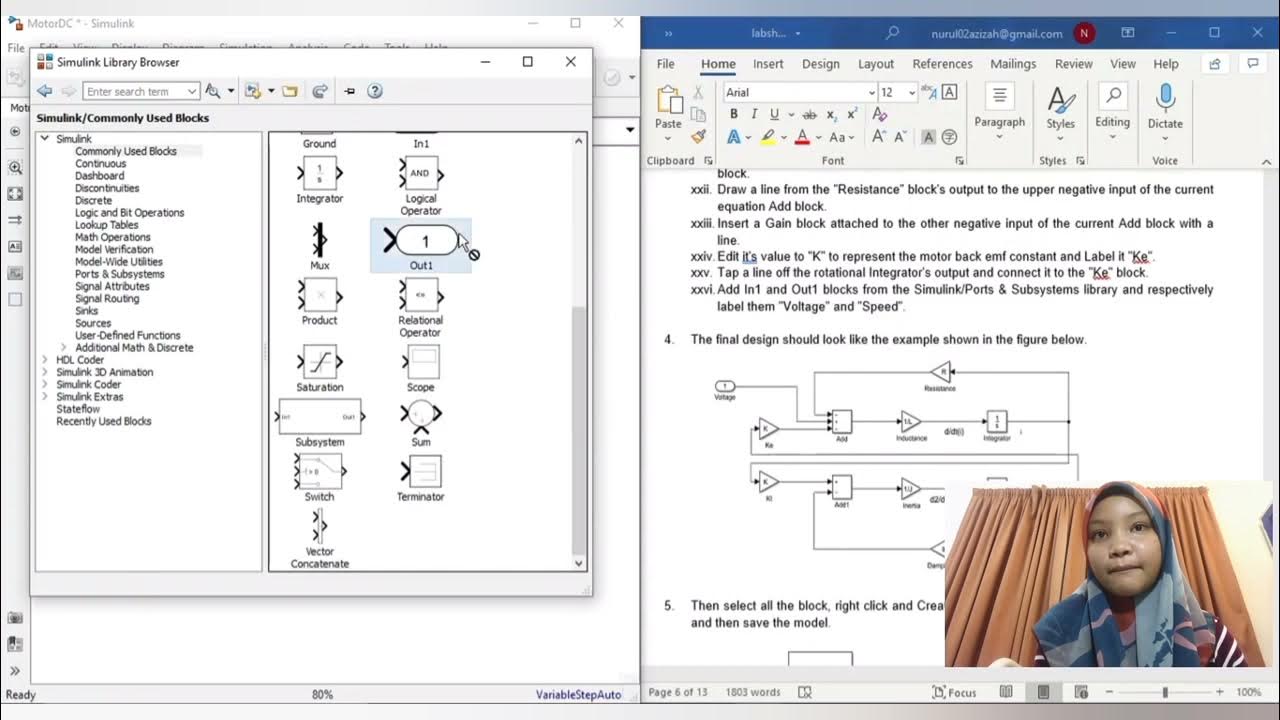Open the Design tab in Word
The width and height of the screenshot is (1280, 720).
pyautogui.click(x=820, y=63)
